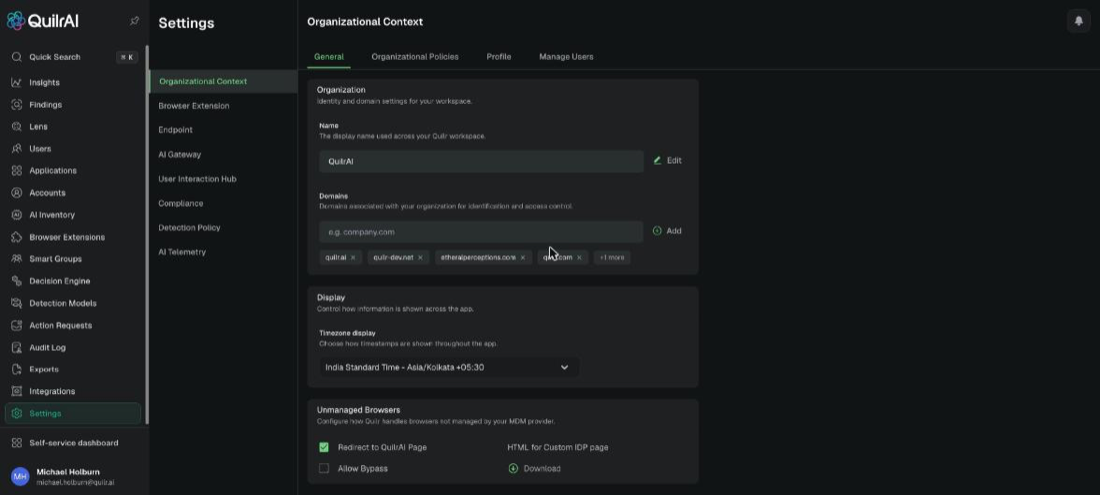Open Browser Extension settings
This screenshot has width=1100, height=495.
(x=194, y=106)
